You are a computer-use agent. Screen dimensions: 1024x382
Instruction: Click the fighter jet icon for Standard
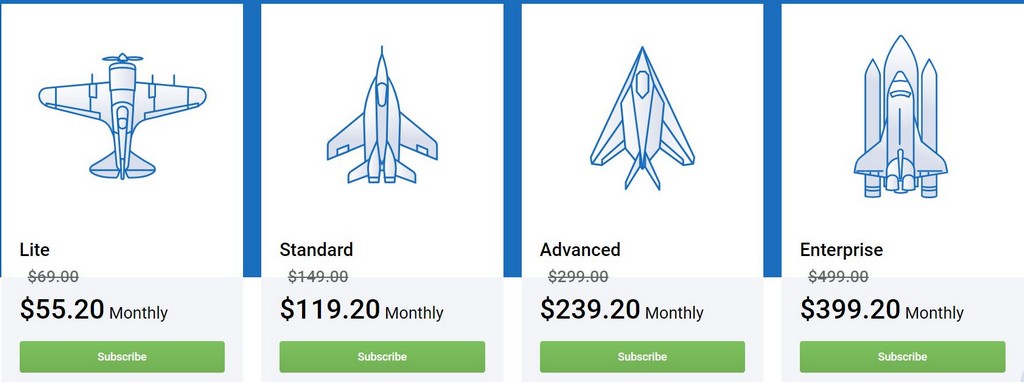(x=382, y=115)
